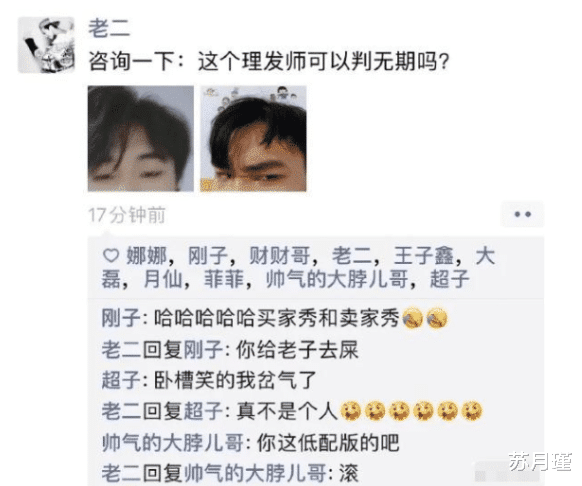The image size is (582, 486).
Task: Open the 老二 username at post top
Action: [x=109, y=28]
